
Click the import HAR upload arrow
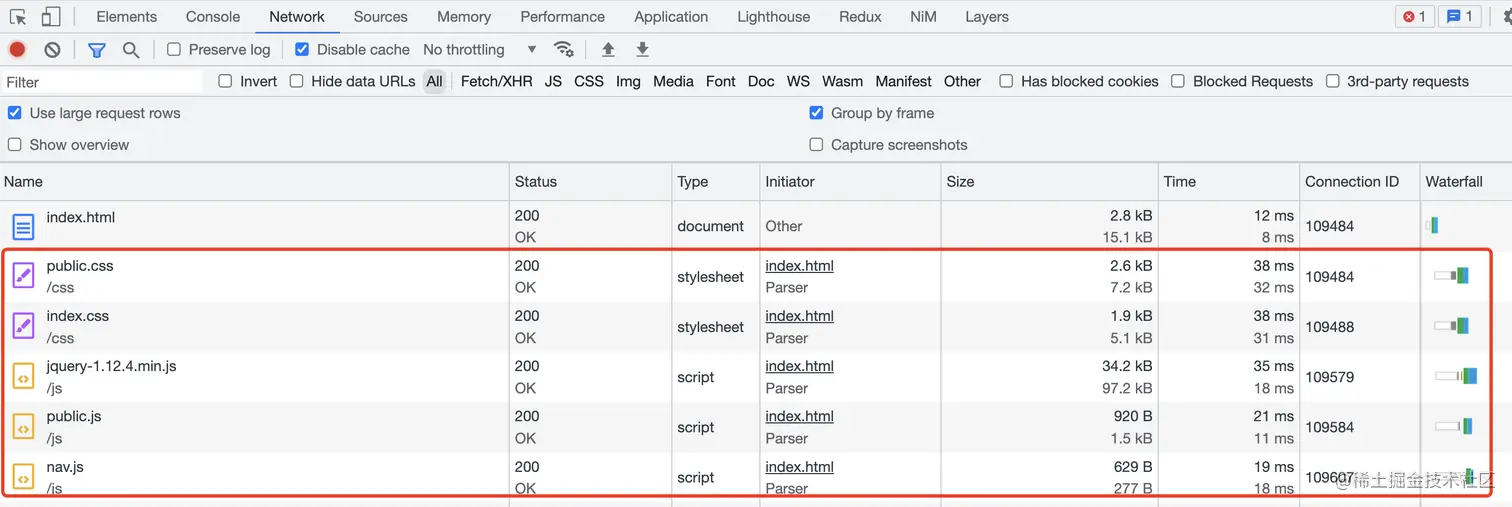tap(608, 49)
